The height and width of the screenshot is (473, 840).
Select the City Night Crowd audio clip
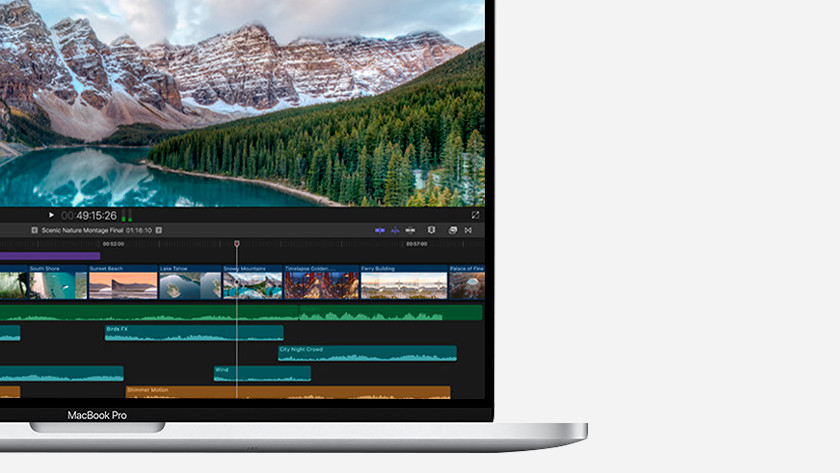pos(368,353)
